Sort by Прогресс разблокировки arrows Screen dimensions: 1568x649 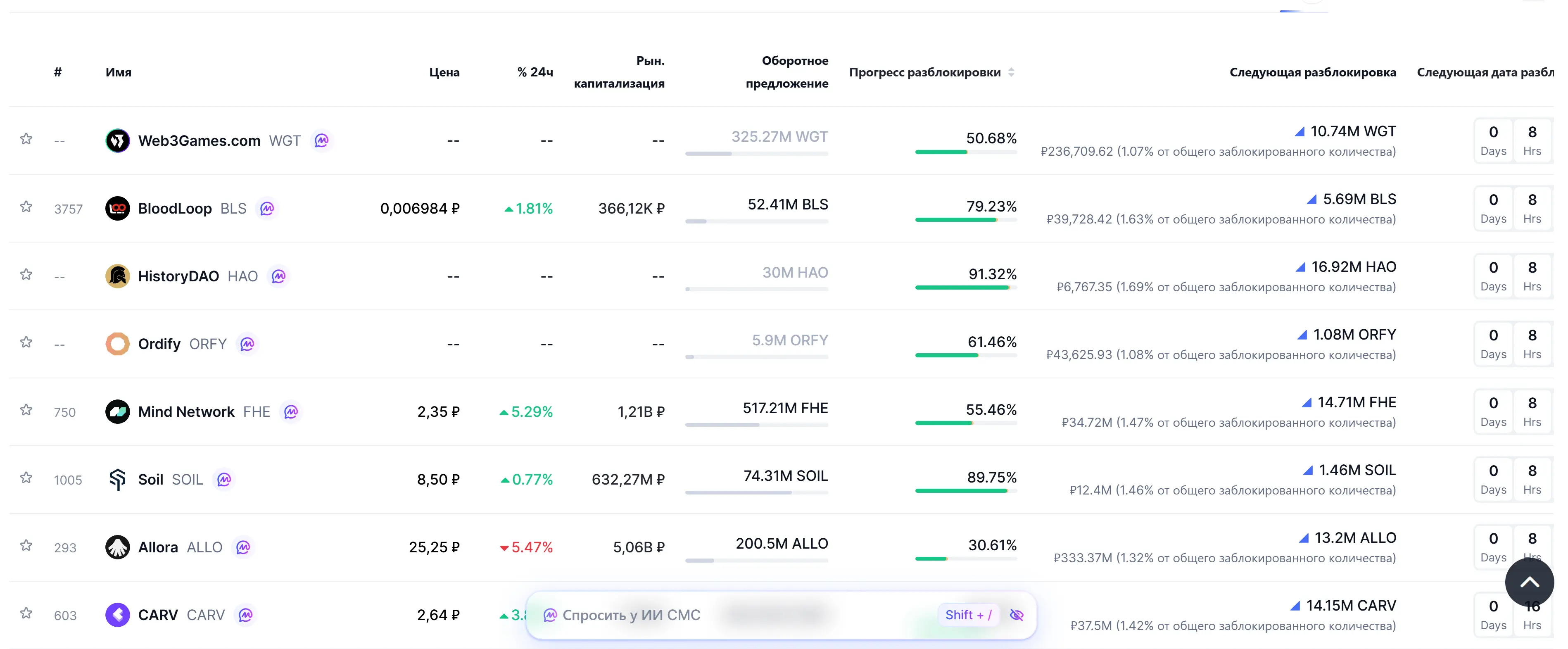tap(1011, 72)
